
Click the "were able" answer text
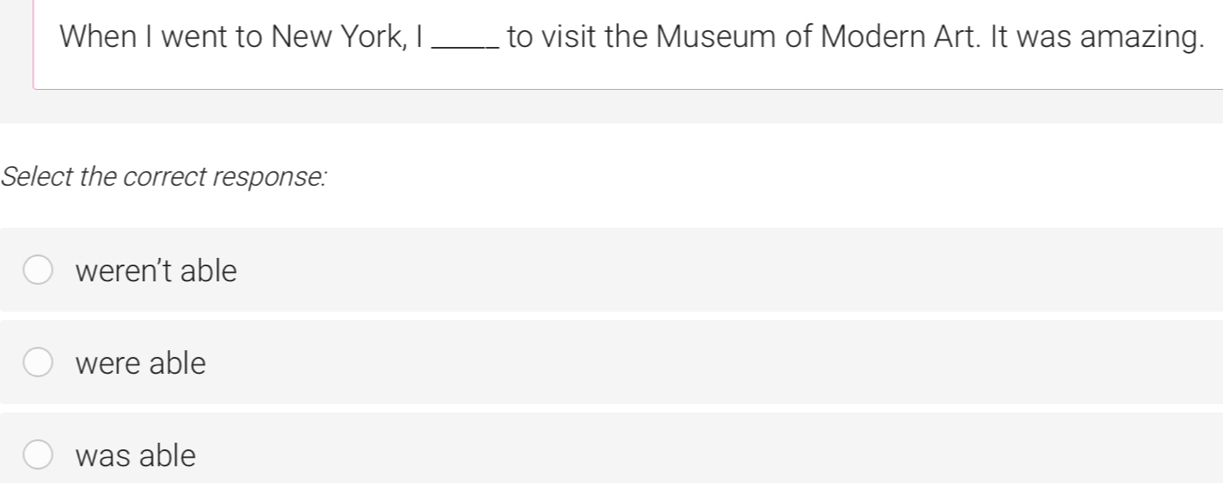click(x=141, y=364)
